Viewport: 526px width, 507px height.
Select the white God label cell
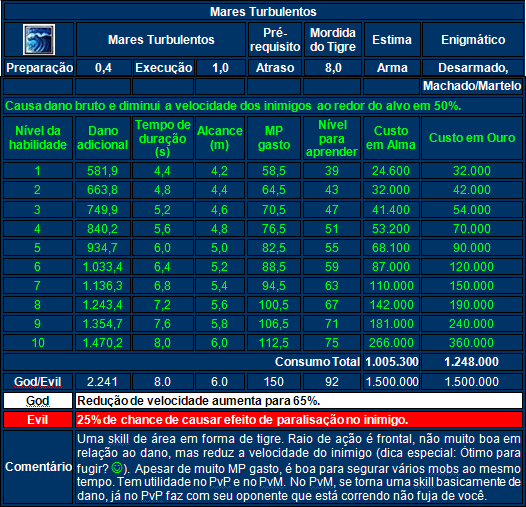tap(38, 401)
